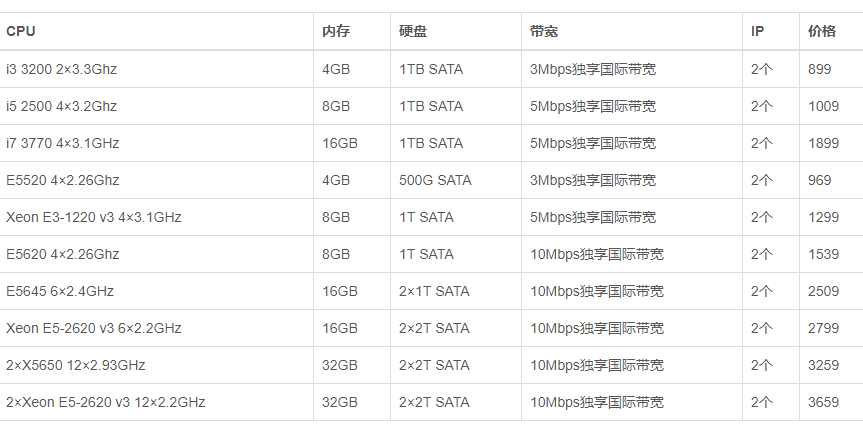Click the 1539 price cell

[x=824, y=254]
